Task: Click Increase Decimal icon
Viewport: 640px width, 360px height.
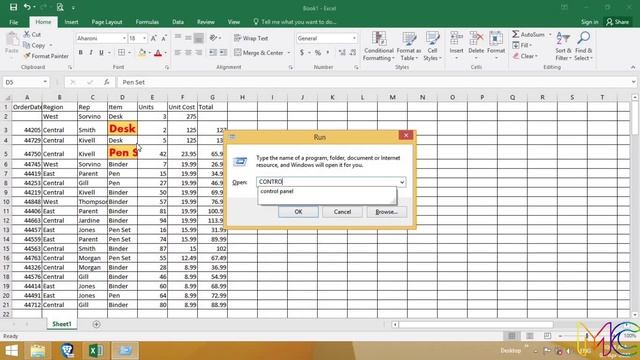Action: (342, 53)
